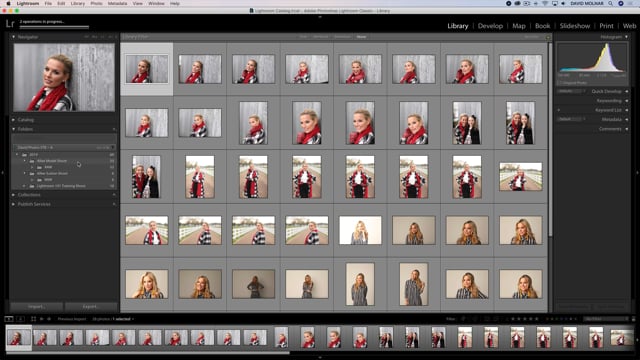Open the Apple menu

pos(8,3)
